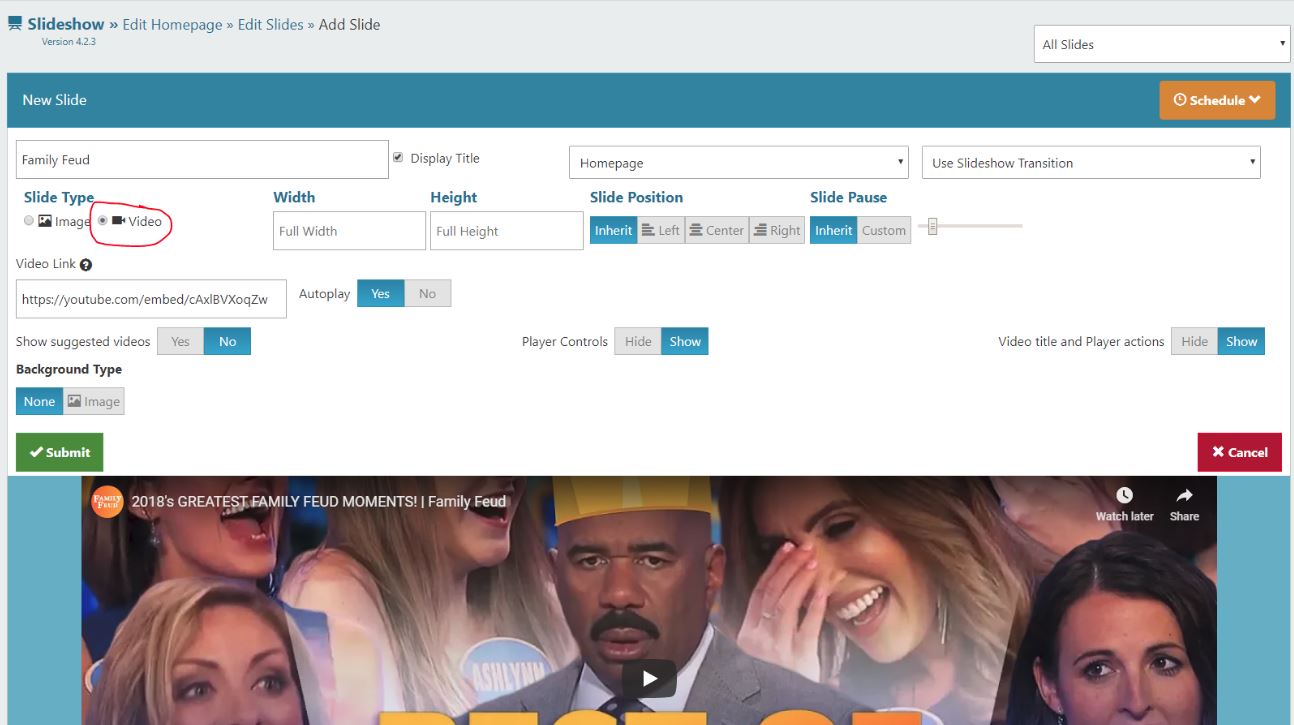Show Video title and Player actions

(x=1241, y=341)
